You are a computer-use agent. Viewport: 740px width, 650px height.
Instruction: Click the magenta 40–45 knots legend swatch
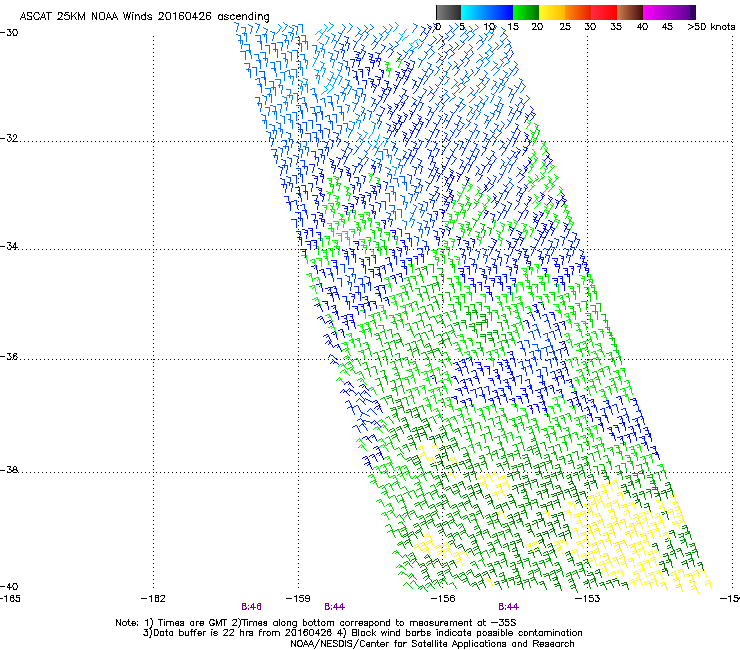pos(656,12)
